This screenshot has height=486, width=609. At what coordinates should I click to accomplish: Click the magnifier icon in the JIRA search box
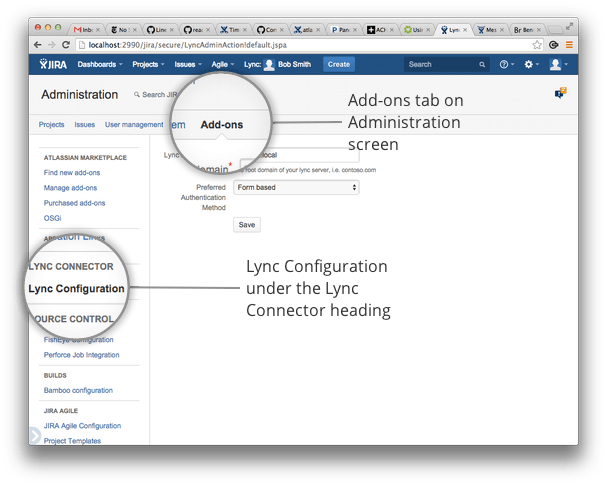[x=482, y=64]
